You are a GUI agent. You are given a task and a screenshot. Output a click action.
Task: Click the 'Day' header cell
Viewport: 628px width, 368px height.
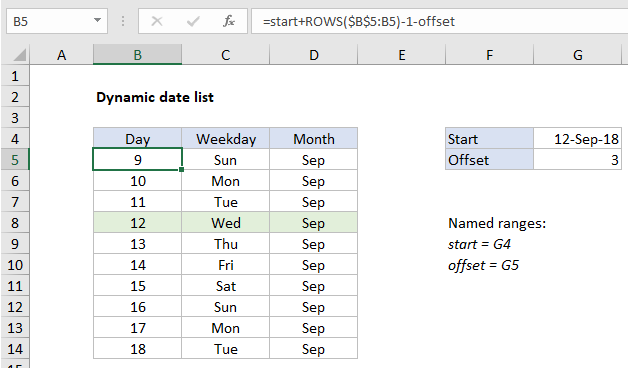(x=137, y=139)
